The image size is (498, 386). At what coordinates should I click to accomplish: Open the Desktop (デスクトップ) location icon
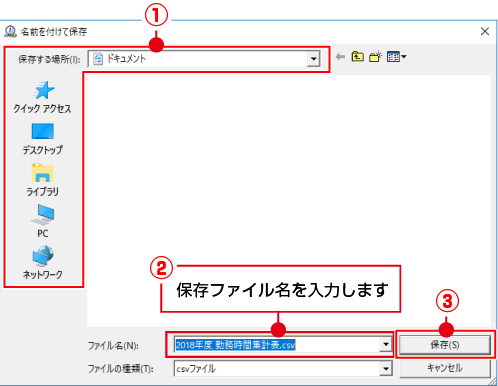43,131
